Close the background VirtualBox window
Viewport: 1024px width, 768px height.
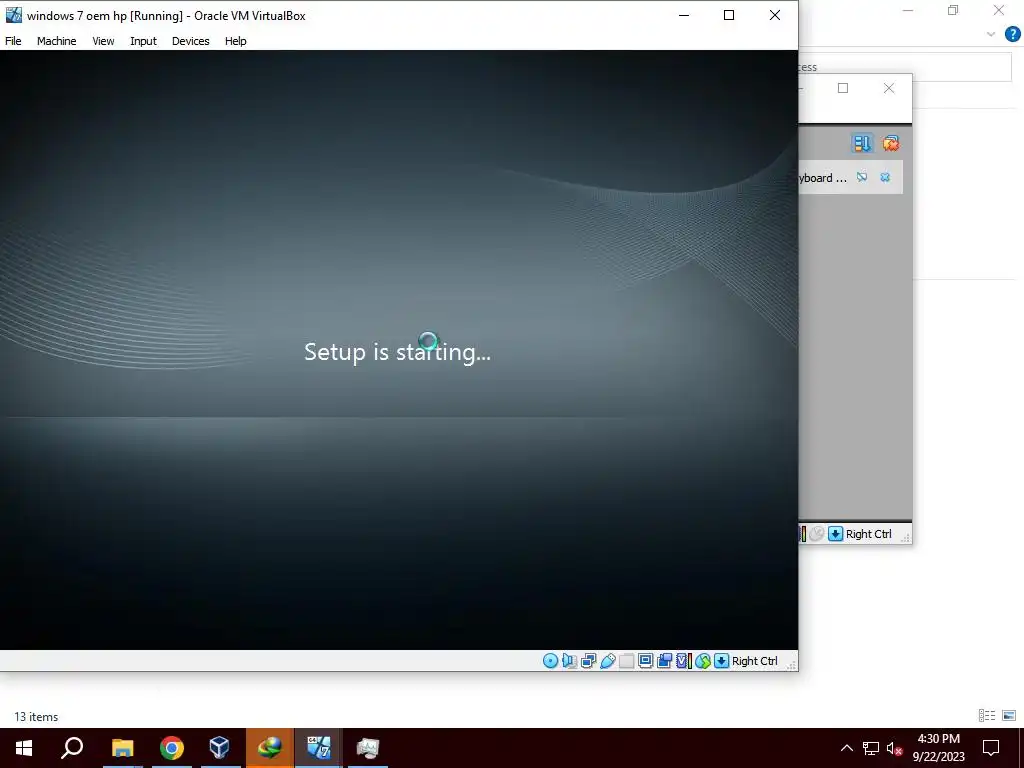point(889,88)
